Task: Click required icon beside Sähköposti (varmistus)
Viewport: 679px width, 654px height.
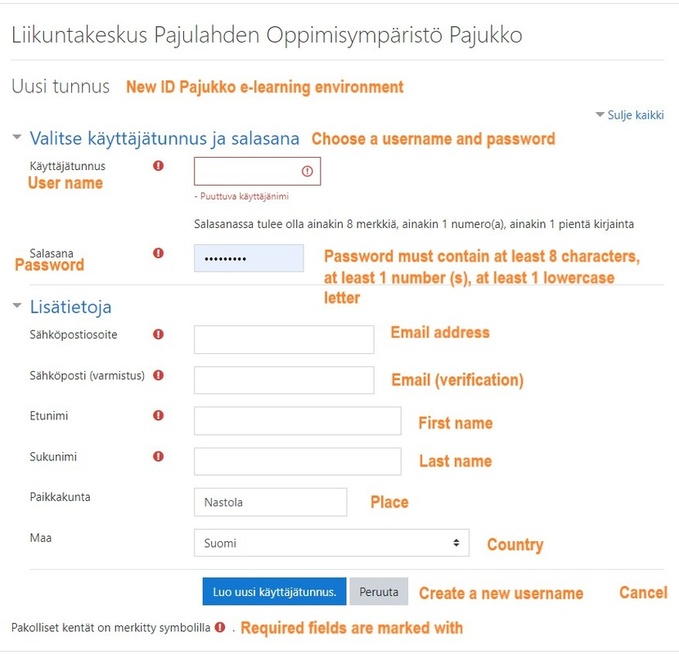Action: [x=158, y=376]
